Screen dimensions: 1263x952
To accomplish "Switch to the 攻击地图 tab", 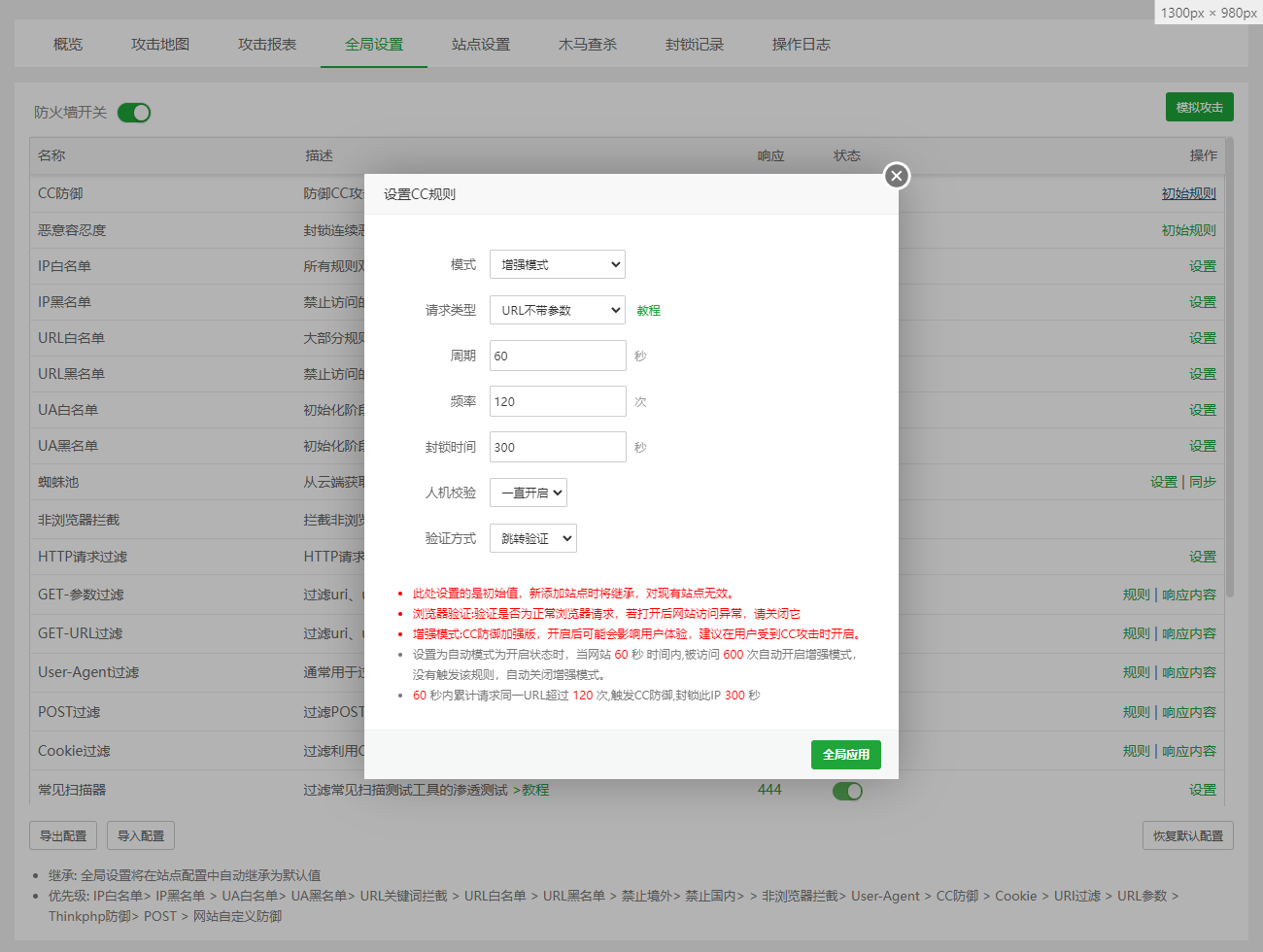I will (160, 45).
